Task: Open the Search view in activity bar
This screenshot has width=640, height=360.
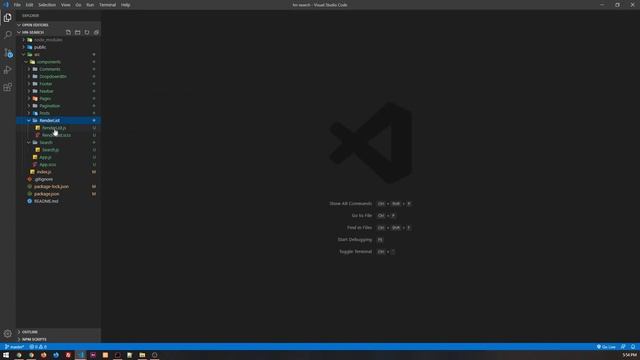Action: (x=7, y=35)
